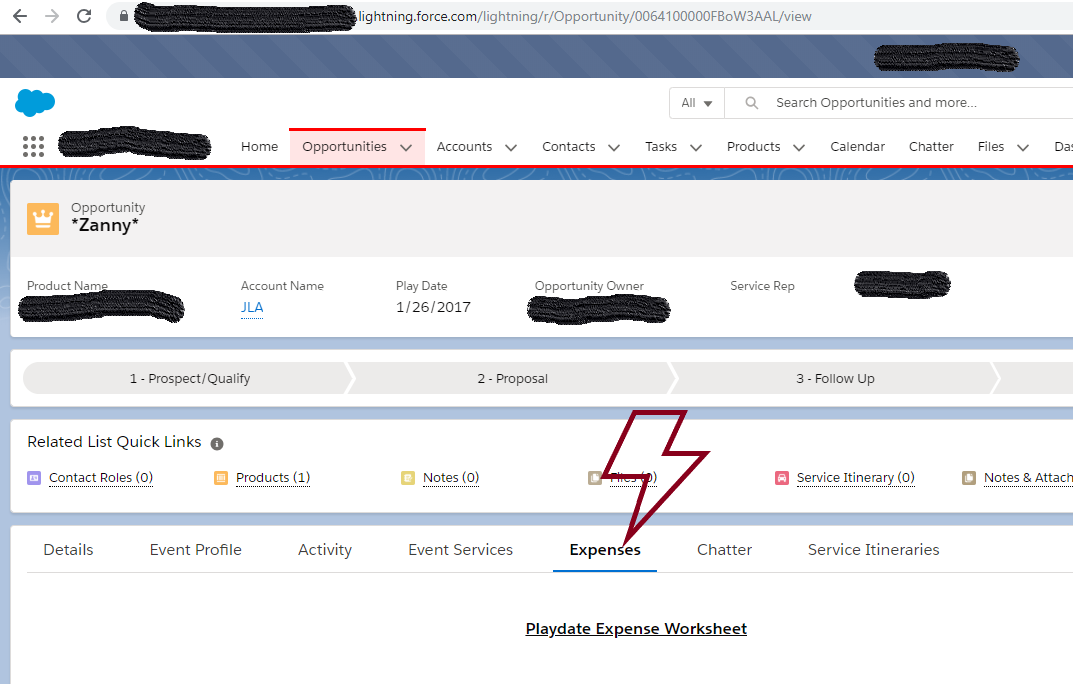
Task: Reload the page with the refresh icon
Action: click(84, 16)
